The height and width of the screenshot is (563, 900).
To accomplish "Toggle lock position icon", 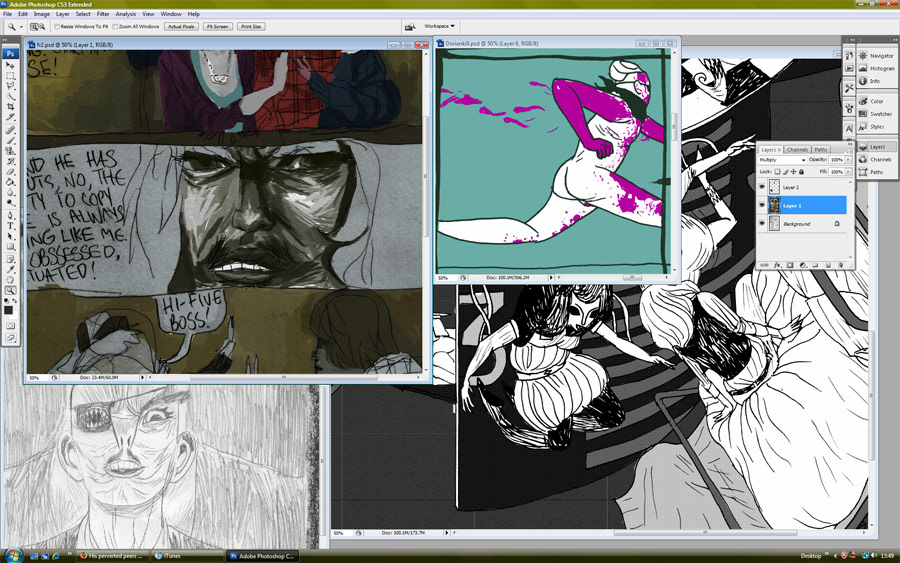I will coord(793,172).
